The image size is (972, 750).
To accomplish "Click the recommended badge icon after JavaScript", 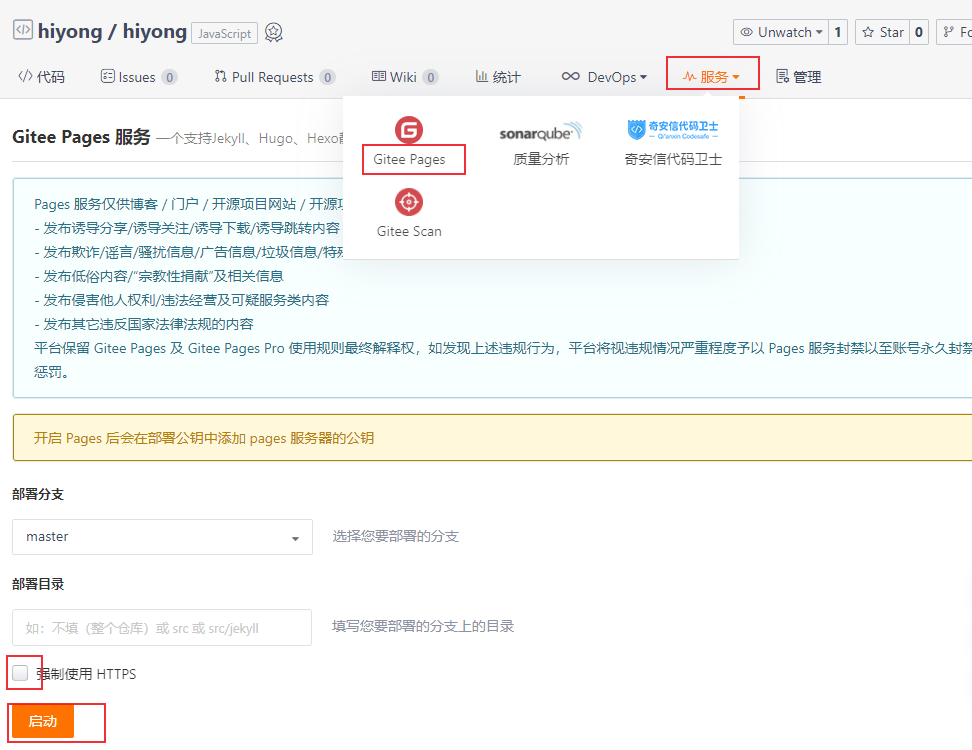I will [x=274, y=32].
